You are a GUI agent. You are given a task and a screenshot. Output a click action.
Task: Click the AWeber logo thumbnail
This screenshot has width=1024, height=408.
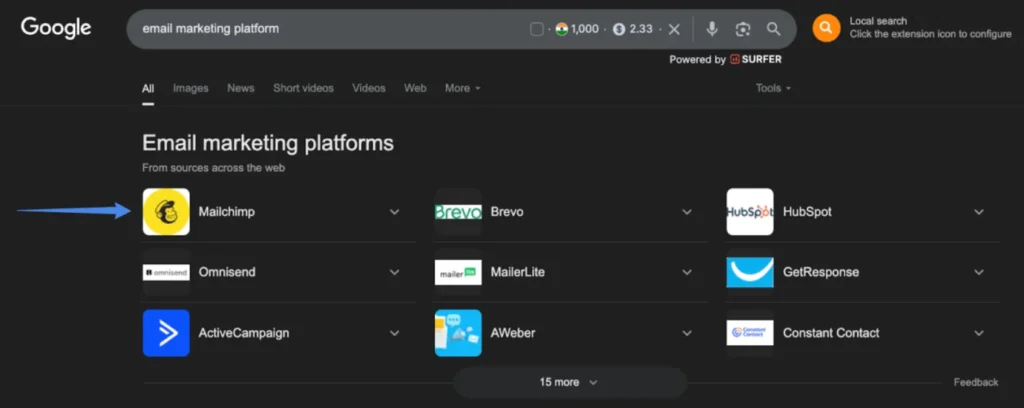point(458,333)
